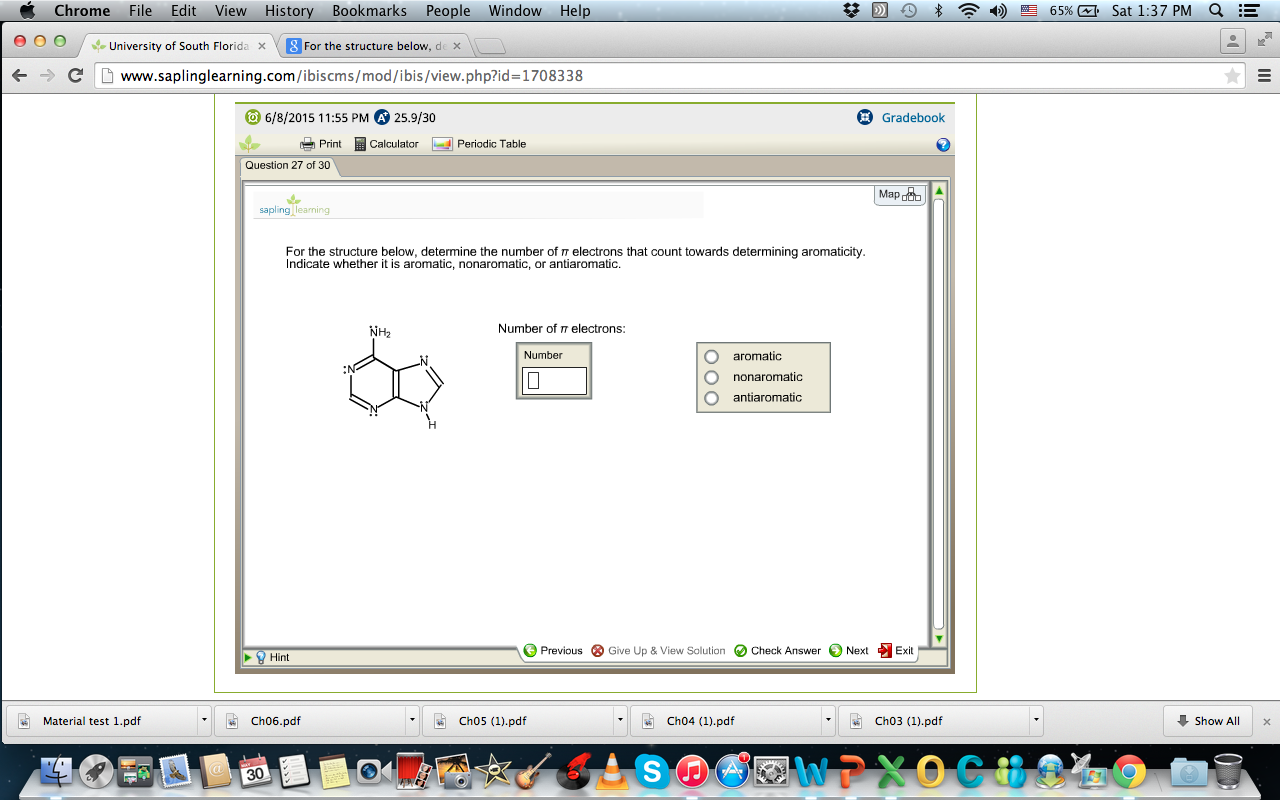
Task: Click the Print icon
Action: point(309,143)
